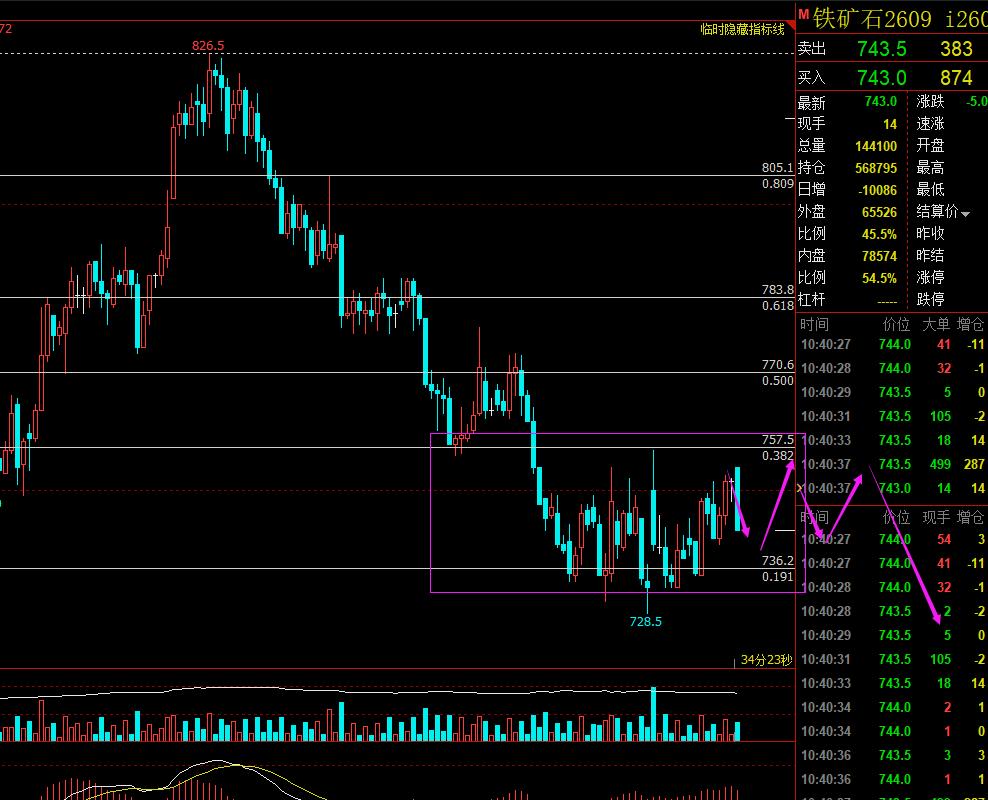Click the 最低 label
The image size is (988, 800).
click(x=930, y=190)
